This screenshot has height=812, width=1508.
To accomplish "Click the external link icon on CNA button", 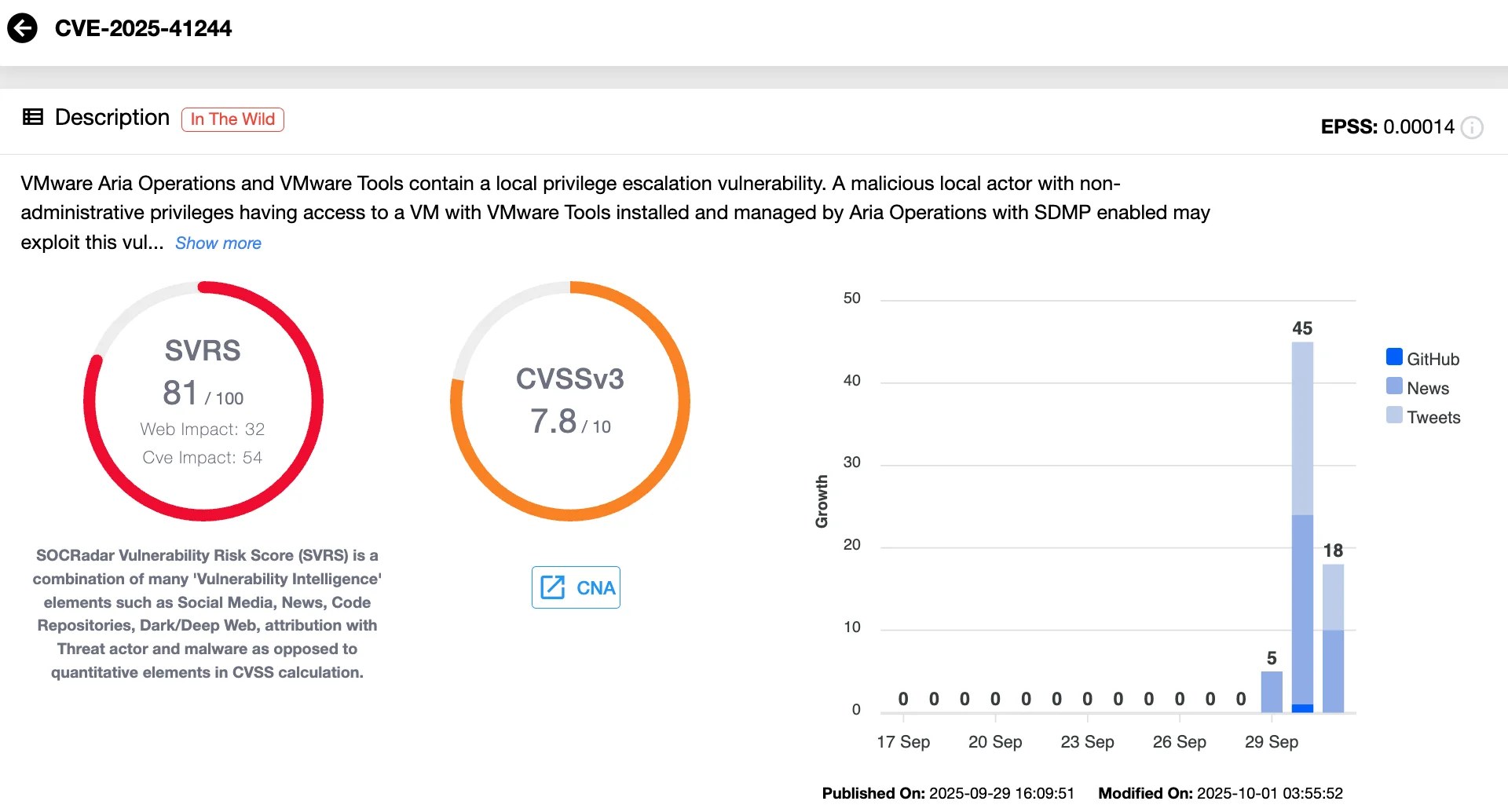I will 555,587.
